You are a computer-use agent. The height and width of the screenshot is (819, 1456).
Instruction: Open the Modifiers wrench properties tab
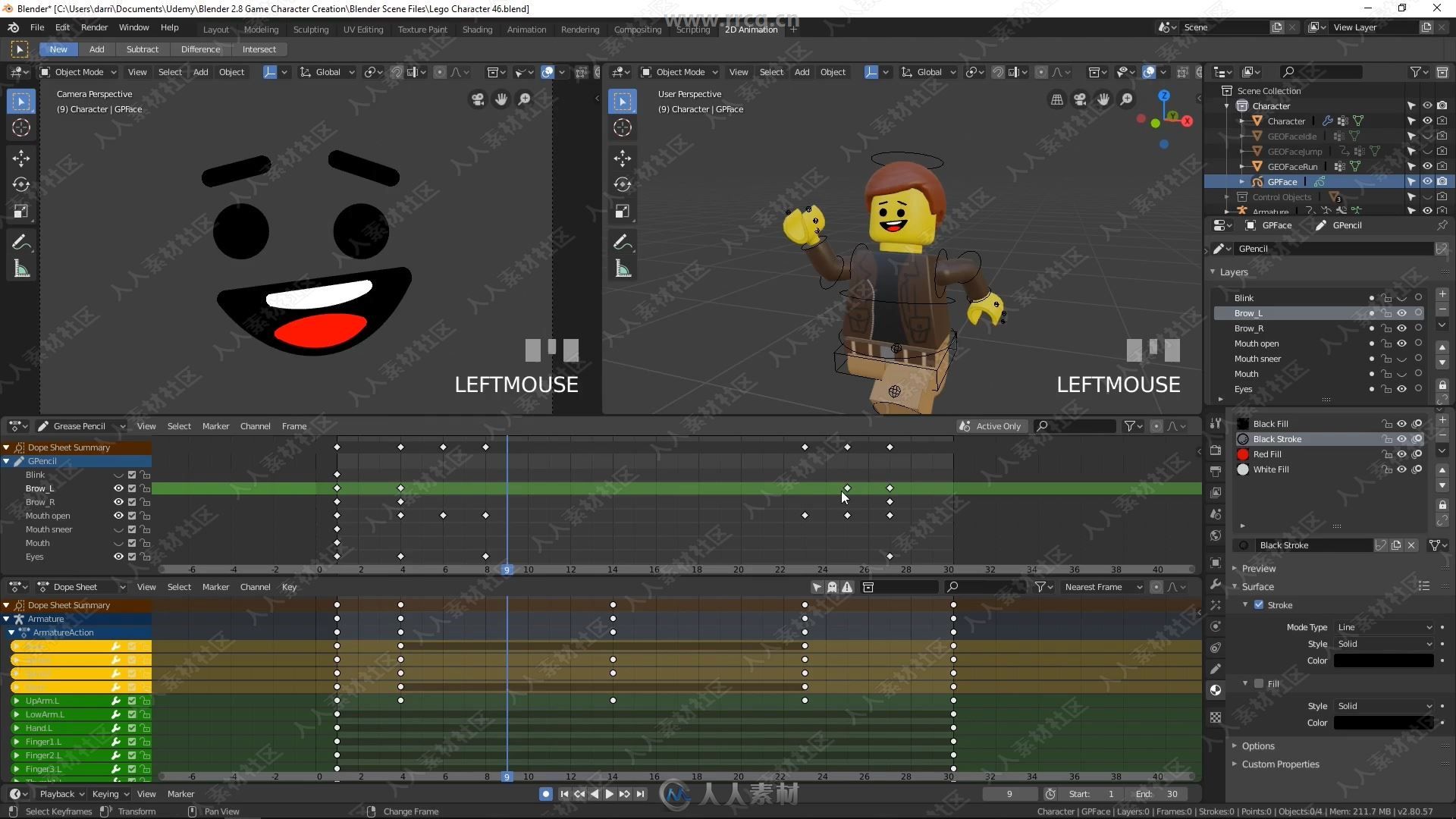coord(1216,584)
